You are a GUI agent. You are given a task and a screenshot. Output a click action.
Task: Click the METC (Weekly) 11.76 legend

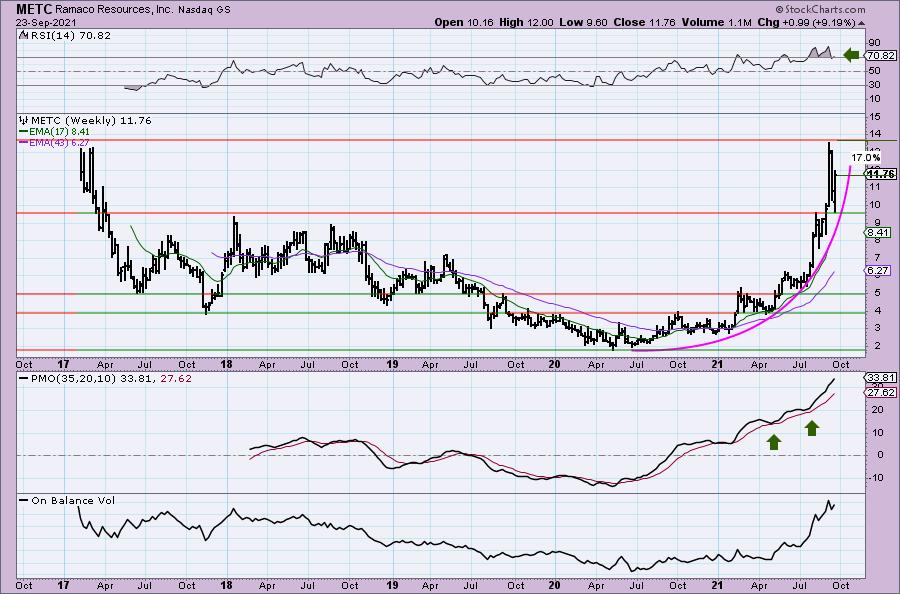tap(91, 121)
